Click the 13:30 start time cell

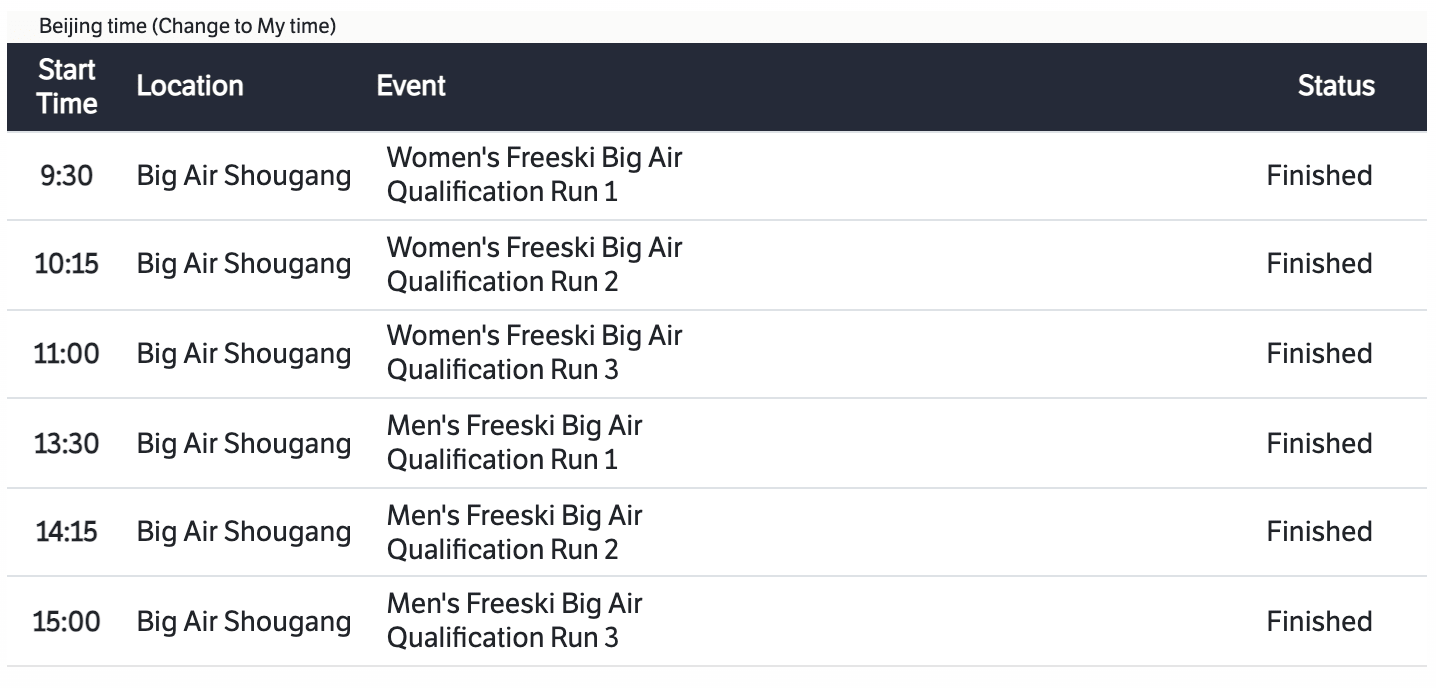pyautogui.click(x=67, y=444)
